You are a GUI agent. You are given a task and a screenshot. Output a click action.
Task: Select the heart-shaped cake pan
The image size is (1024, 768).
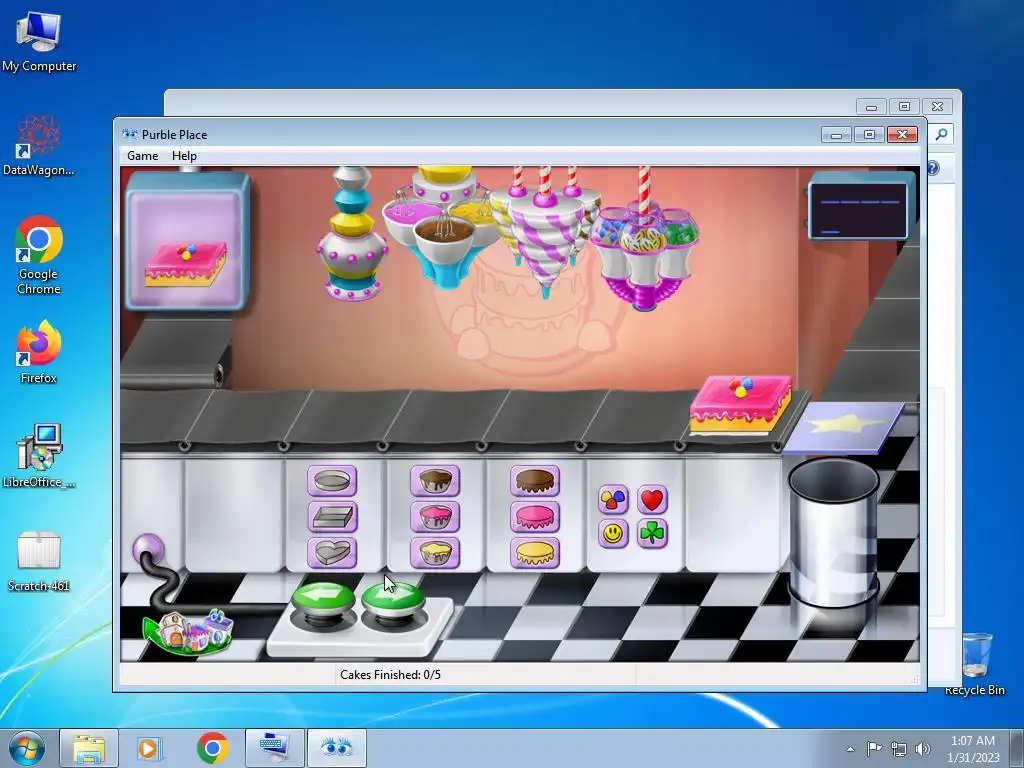point(332,552)
